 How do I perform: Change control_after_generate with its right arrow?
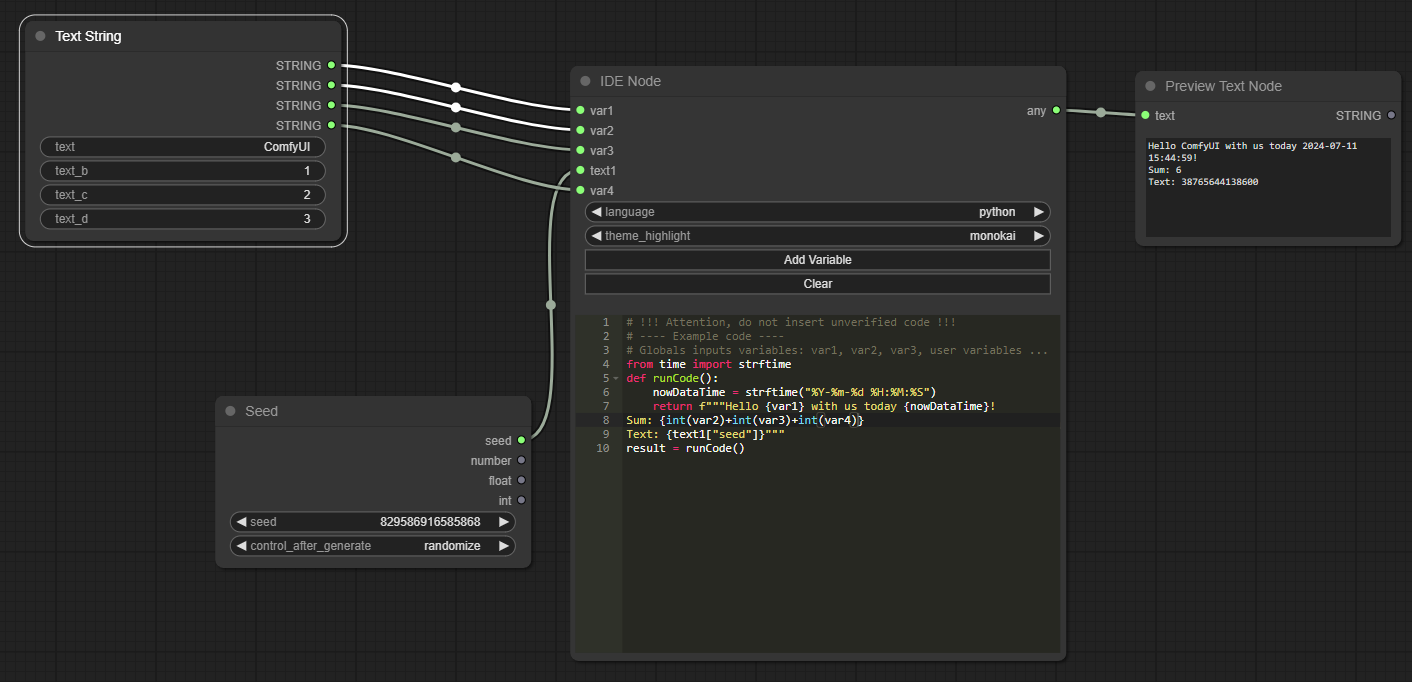[x=504, y=545]
